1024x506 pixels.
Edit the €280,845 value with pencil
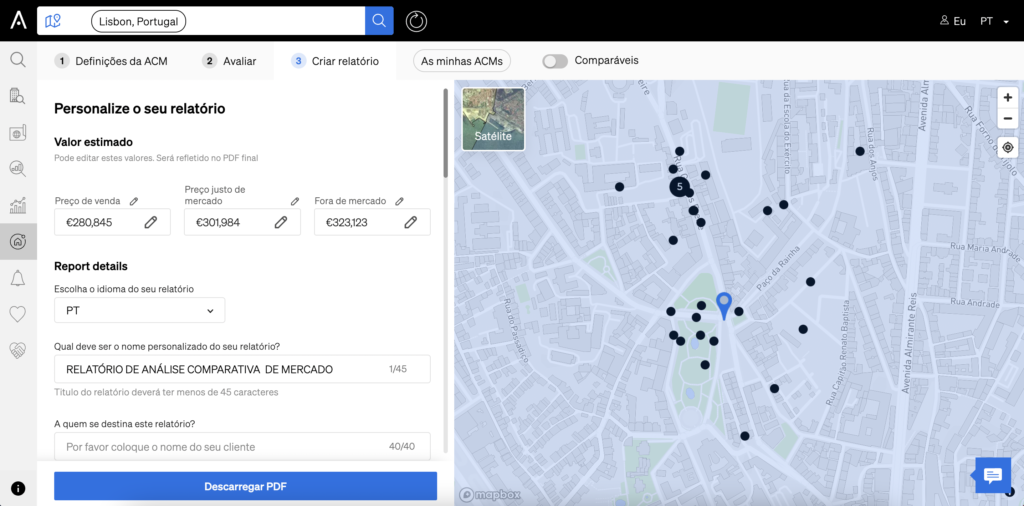[151, 223]
